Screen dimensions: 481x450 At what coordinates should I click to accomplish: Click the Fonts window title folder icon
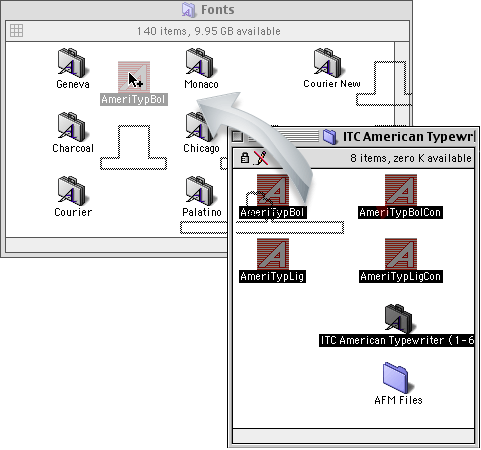pos(188,10)
